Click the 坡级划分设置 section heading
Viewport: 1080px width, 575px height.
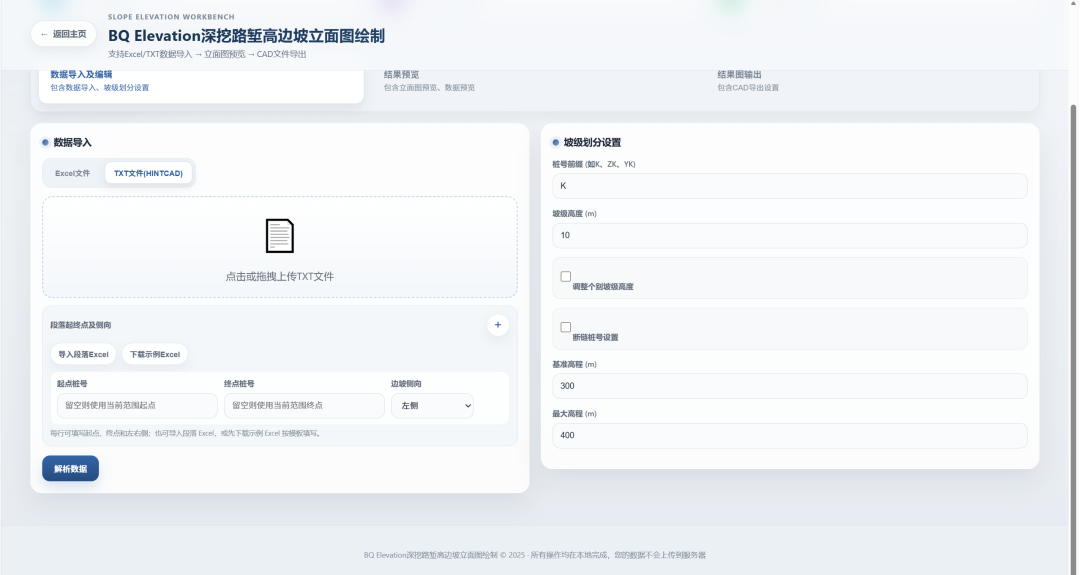pos(592,143)
